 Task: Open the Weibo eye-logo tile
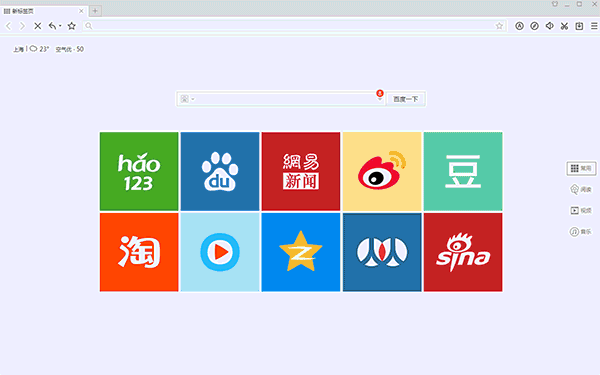[x=382, y=171]
